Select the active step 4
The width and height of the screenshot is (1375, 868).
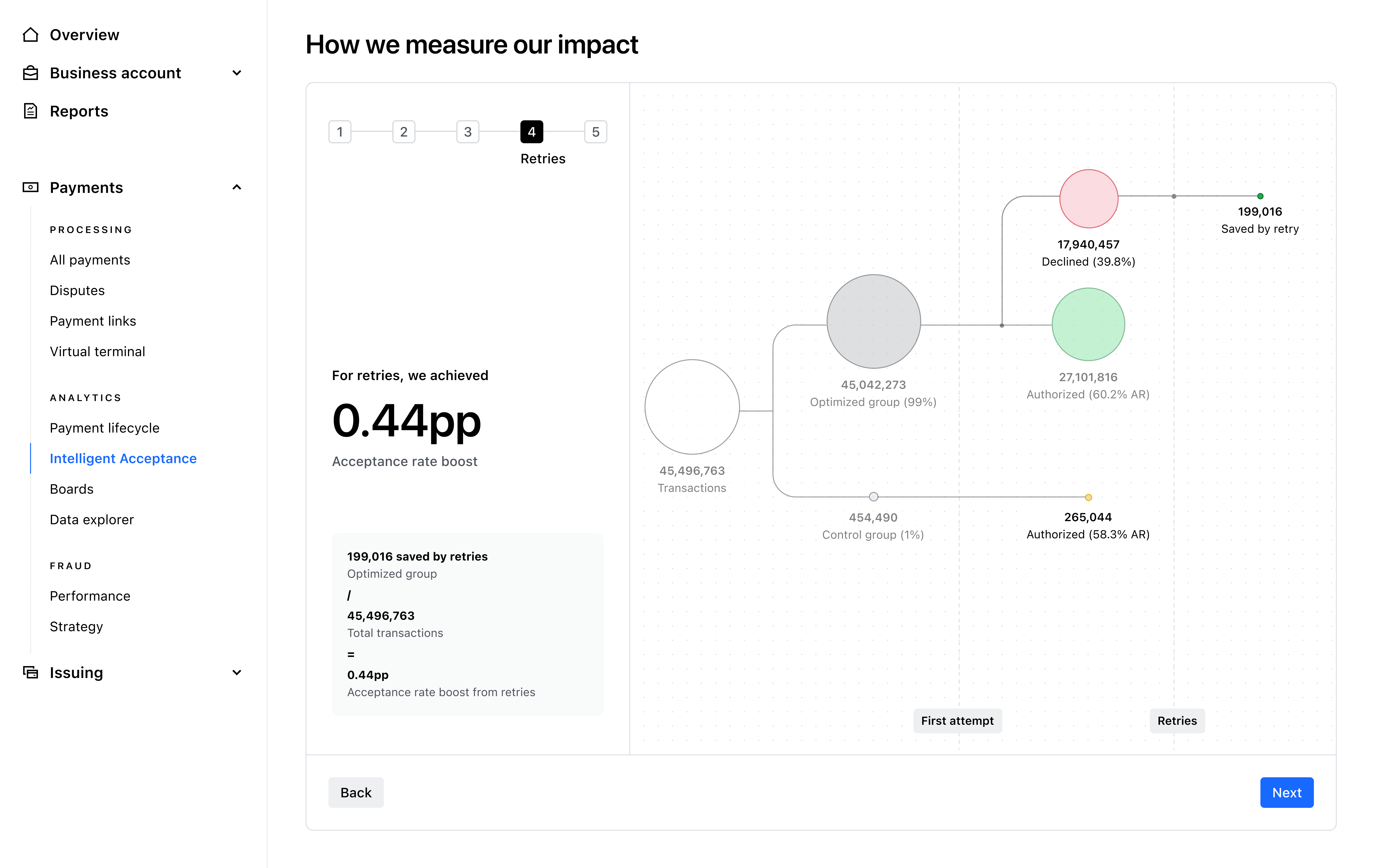532,132
